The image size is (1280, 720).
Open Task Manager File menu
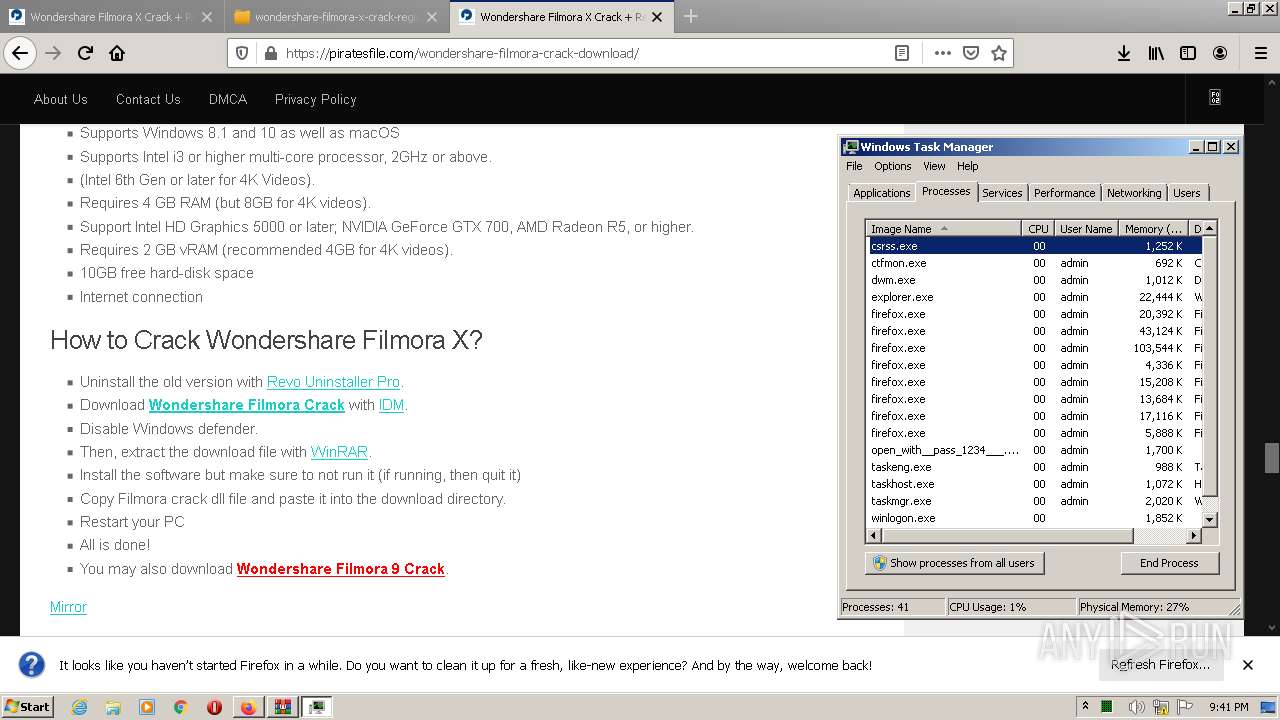click(853, 166)
